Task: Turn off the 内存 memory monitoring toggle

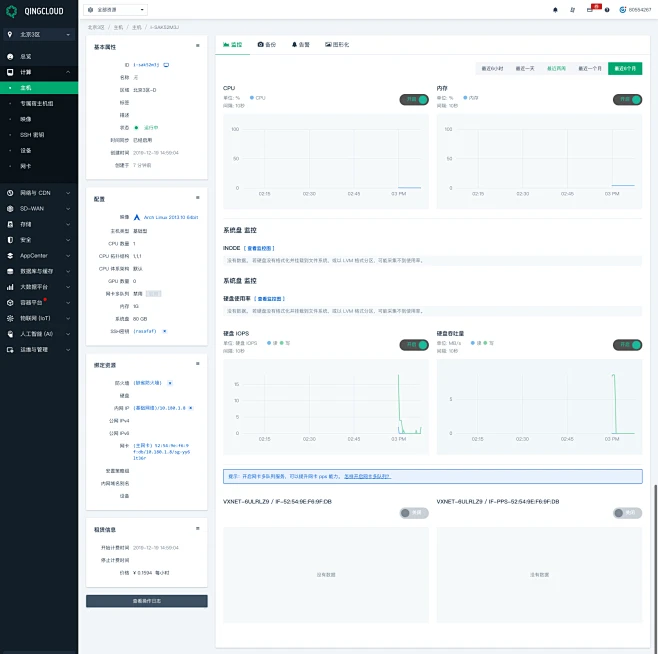Action: [626, 99]
